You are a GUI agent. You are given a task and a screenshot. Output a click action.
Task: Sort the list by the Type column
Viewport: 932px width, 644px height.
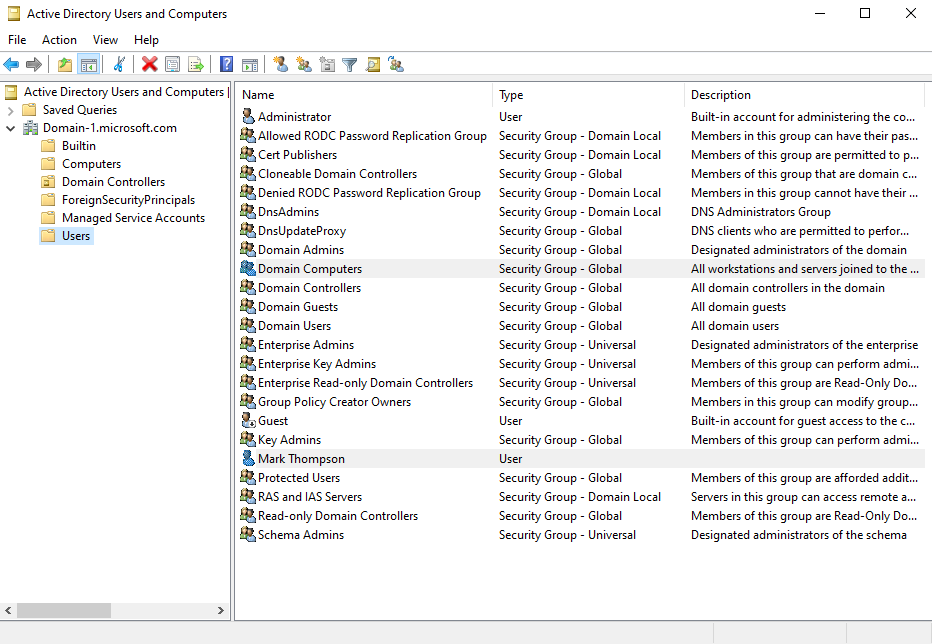tap(511, 94)
